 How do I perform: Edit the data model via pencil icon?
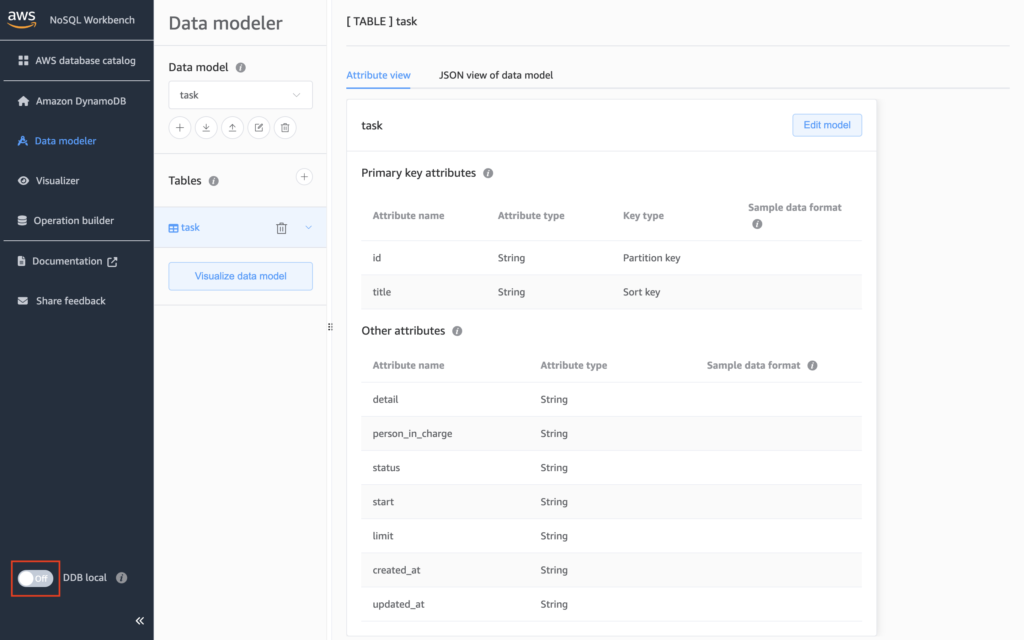(x=258, y=127)
